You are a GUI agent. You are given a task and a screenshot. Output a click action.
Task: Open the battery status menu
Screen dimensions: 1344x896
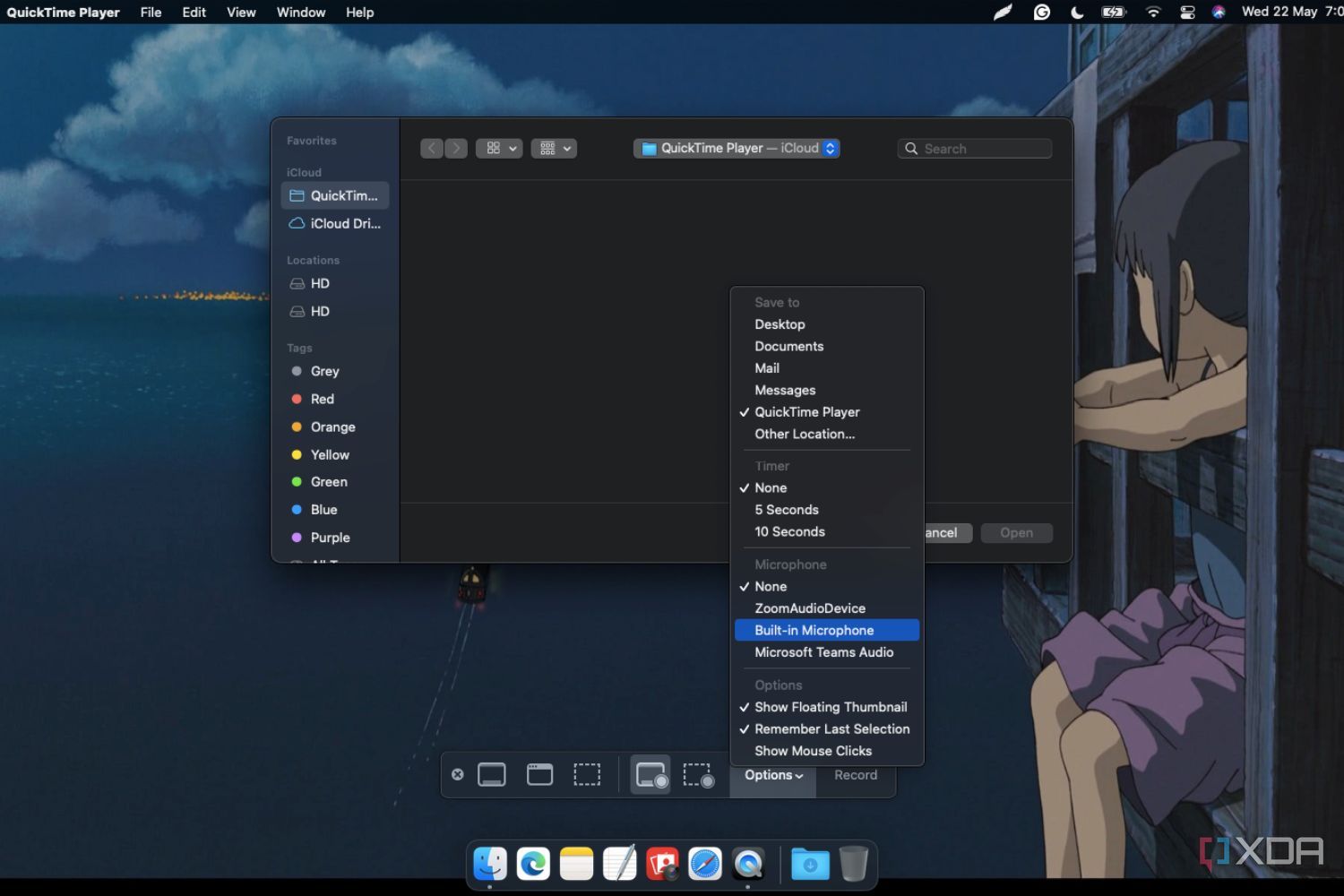click(1114, 12)
